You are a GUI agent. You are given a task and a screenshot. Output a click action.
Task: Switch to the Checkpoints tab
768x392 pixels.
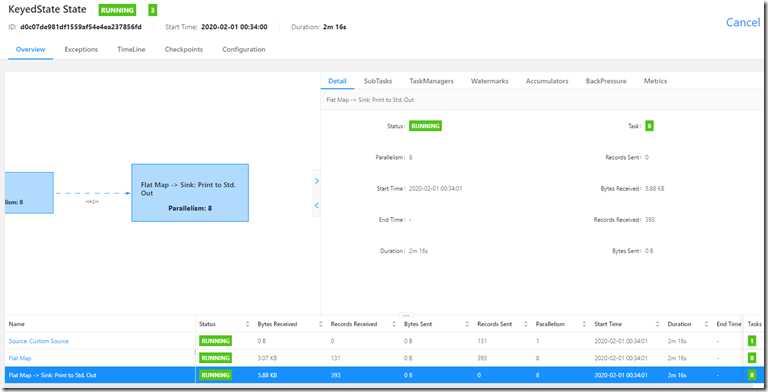184,49
